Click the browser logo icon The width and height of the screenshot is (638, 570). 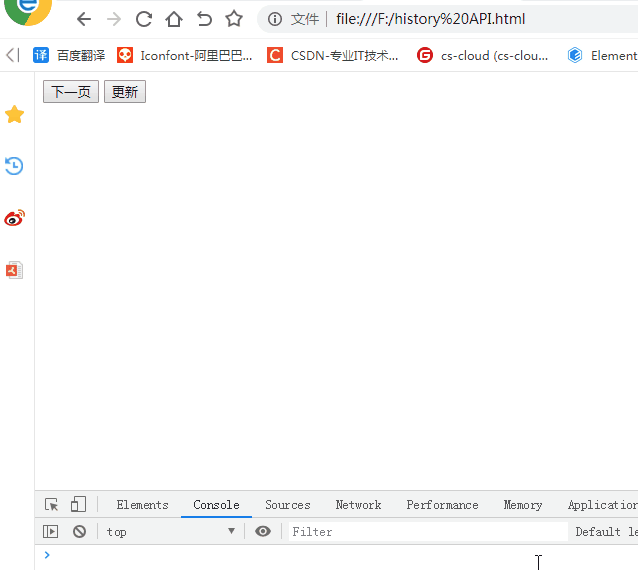(x=28, y=10)
